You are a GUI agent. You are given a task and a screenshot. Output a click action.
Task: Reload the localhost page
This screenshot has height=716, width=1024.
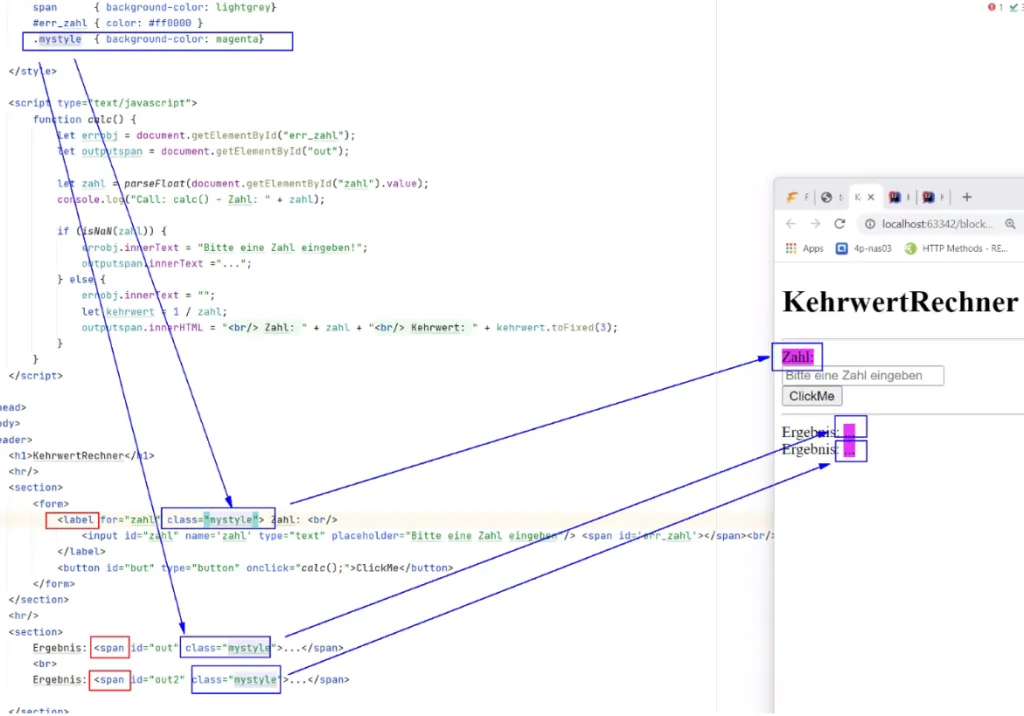[x=840, y=224]
